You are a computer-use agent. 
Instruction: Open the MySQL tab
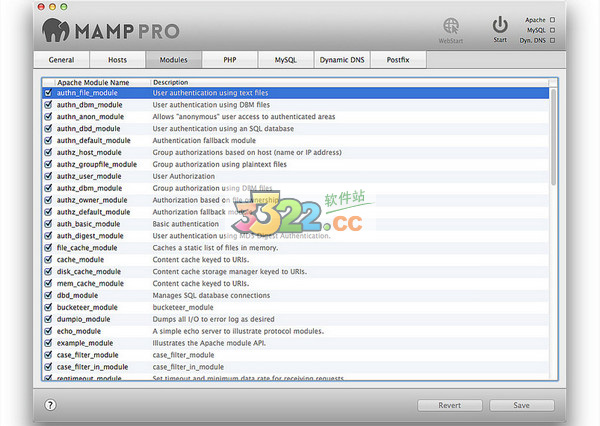pos(286,60)
